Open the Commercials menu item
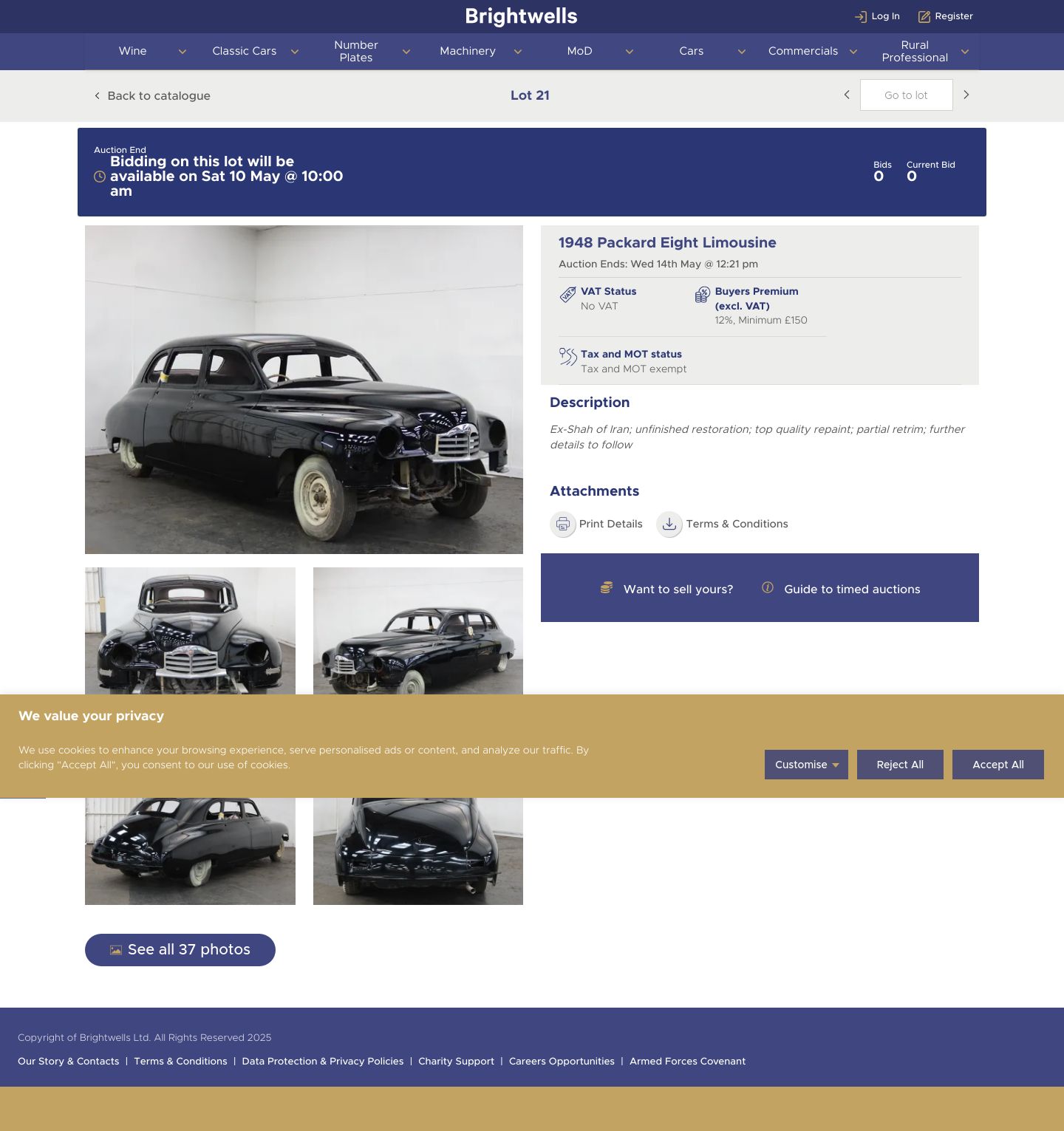Viewport: 1064px width, 1131px height. 803,51
